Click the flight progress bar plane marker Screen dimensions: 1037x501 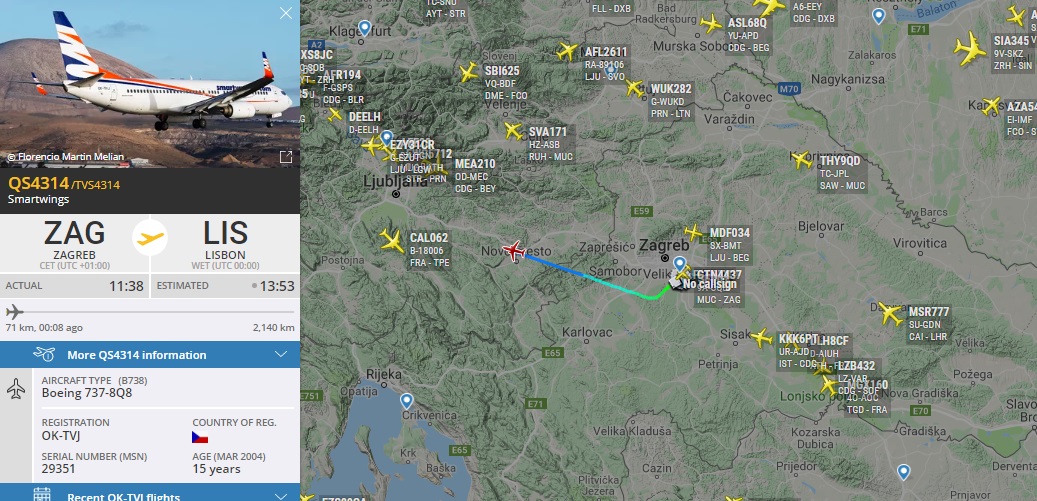point(14,311)
